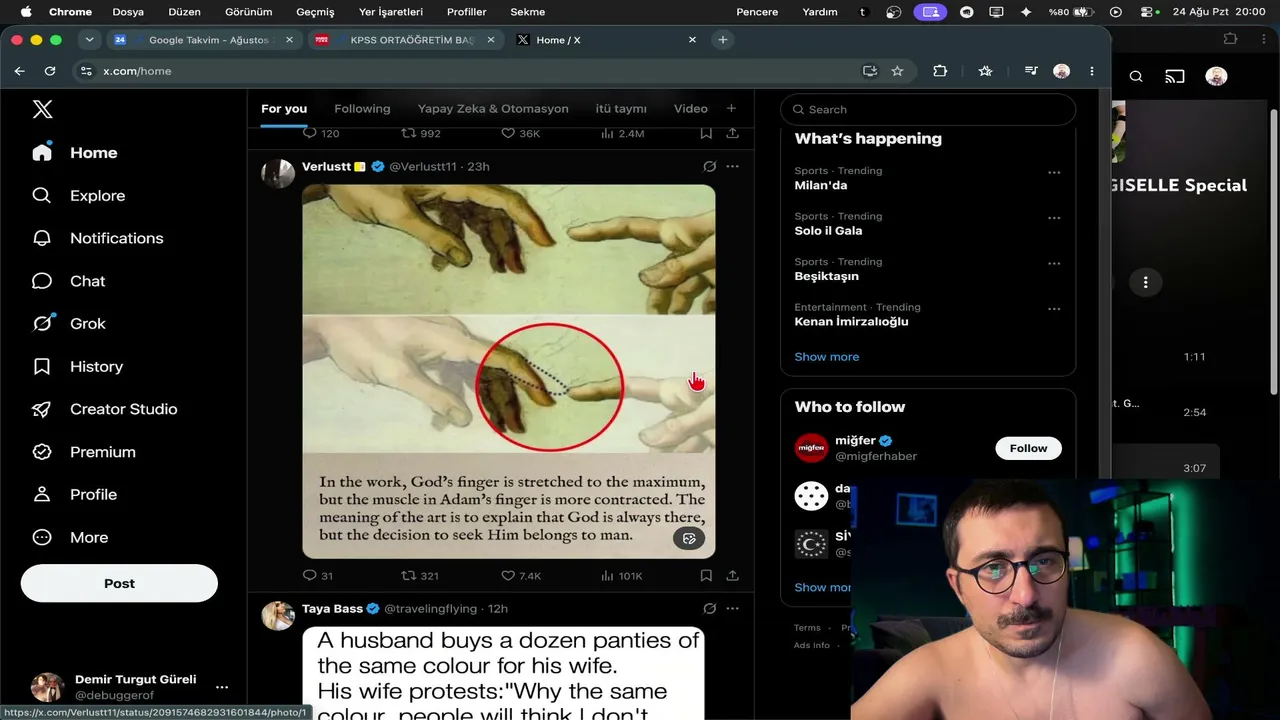1280x720 pixels.
Task: Open the Yer İşaretleri menu
Action: (391, 12)
